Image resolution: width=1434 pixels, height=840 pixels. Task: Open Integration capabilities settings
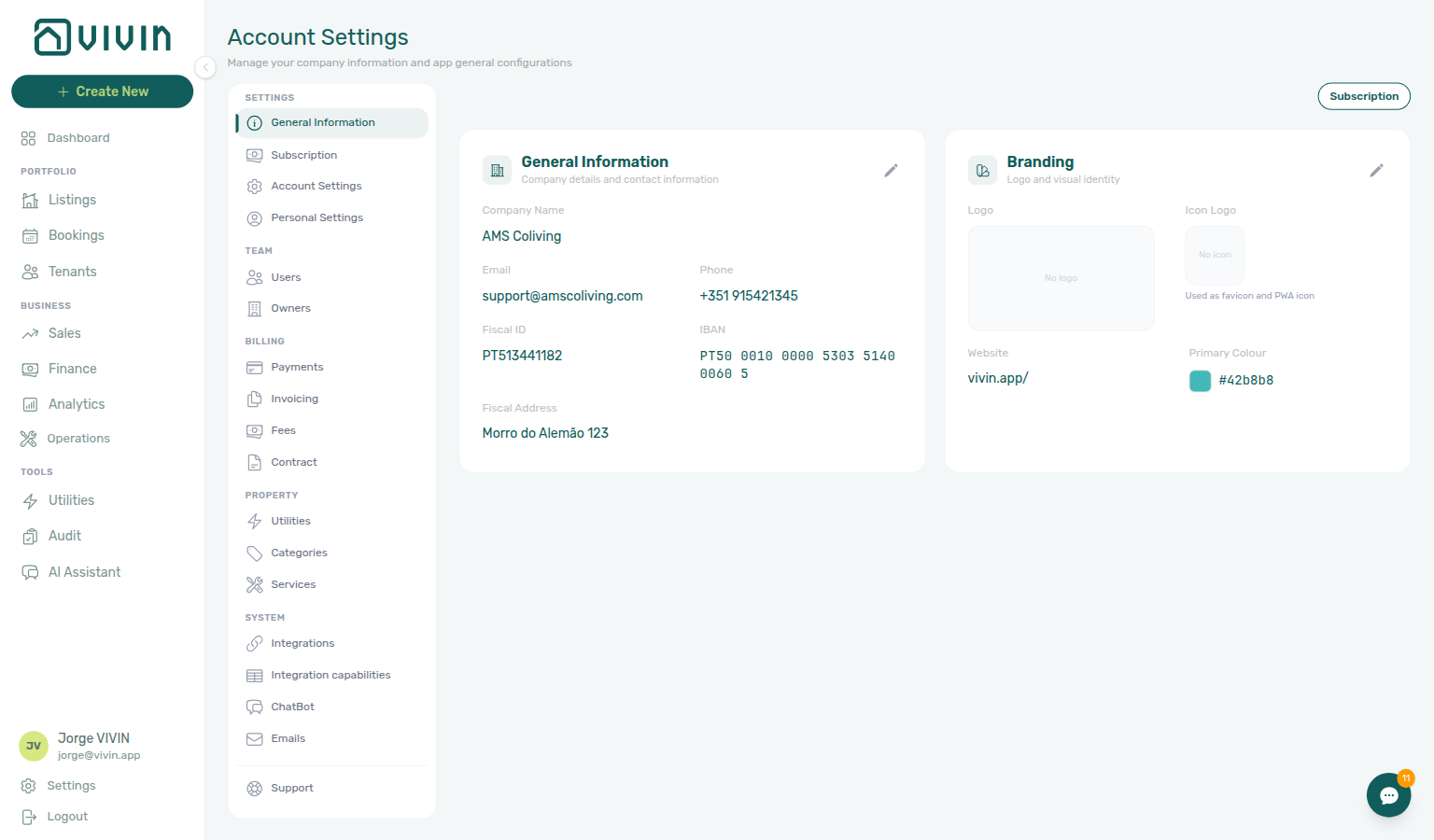pos(331,676)
